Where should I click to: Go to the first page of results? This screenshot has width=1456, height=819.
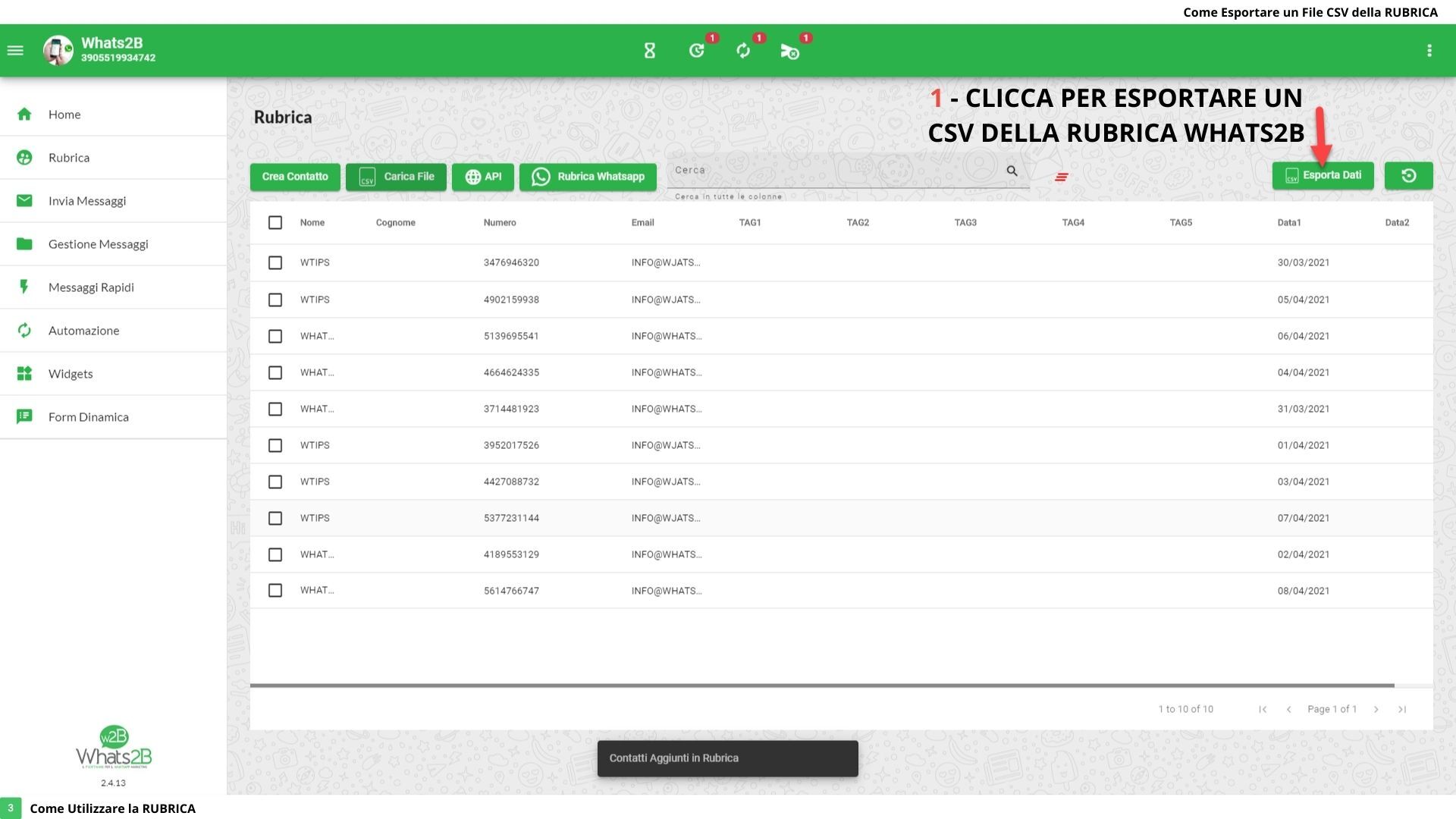coord(1263,709)
